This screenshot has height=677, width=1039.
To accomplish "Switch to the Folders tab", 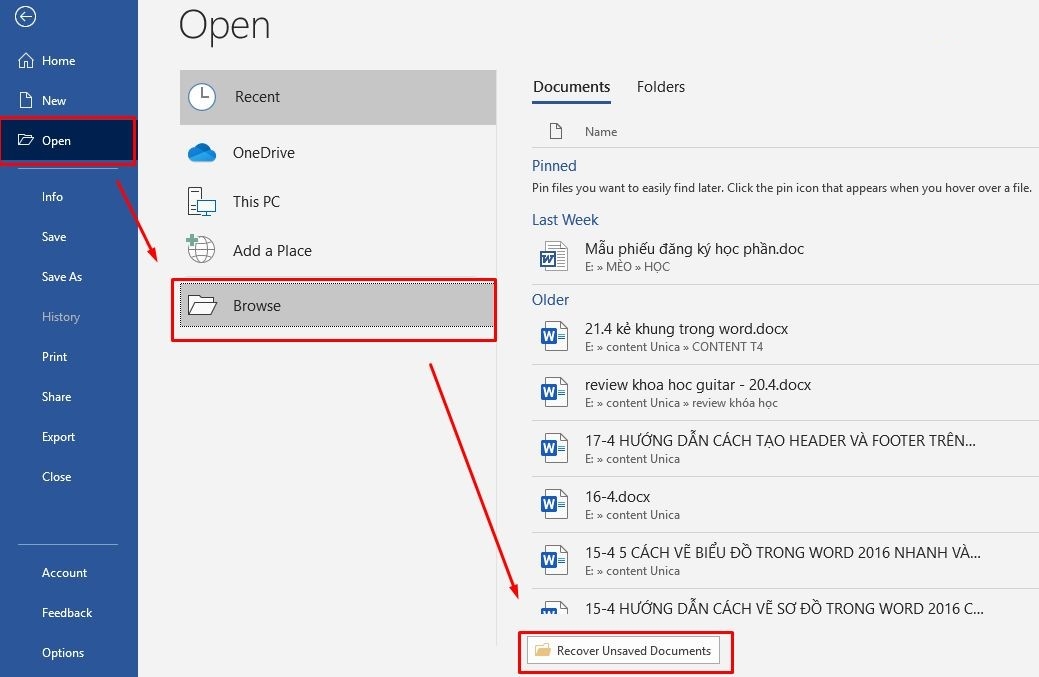I will coord(661,87).
